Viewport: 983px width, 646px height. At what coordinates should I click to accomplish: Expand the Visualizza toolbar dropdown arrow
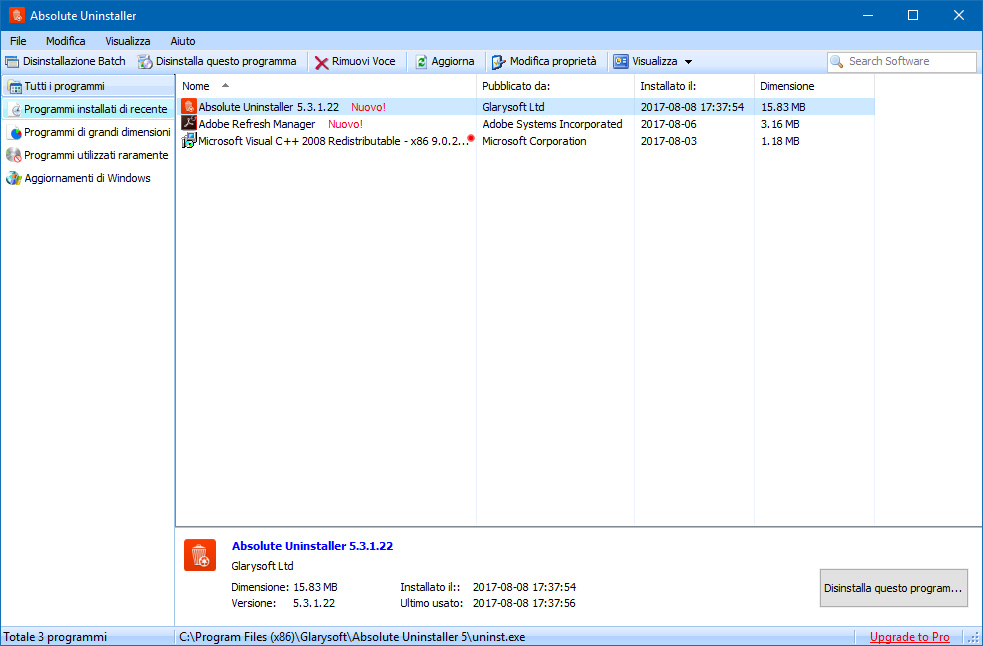point(688,62)
